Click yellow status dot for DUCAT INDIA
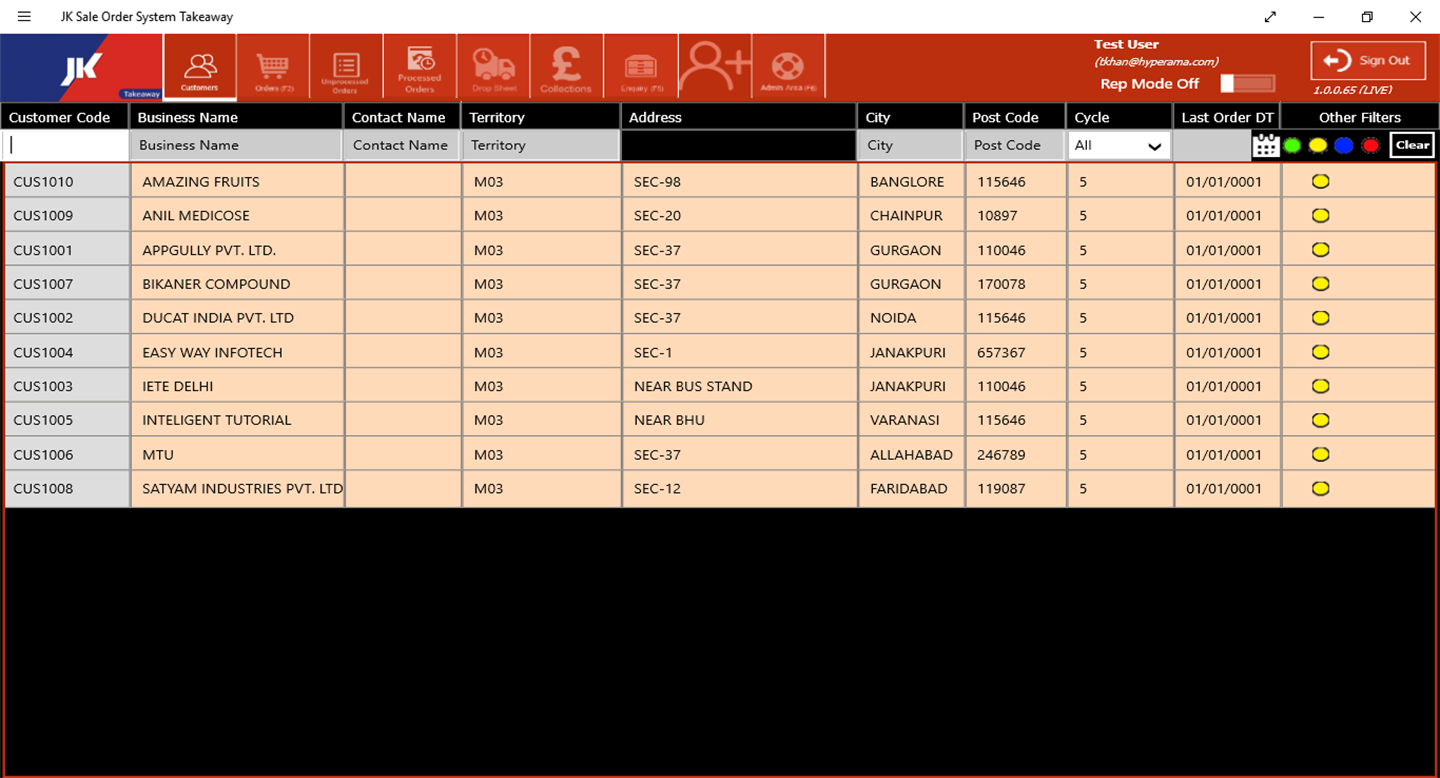 point(1320,318)
